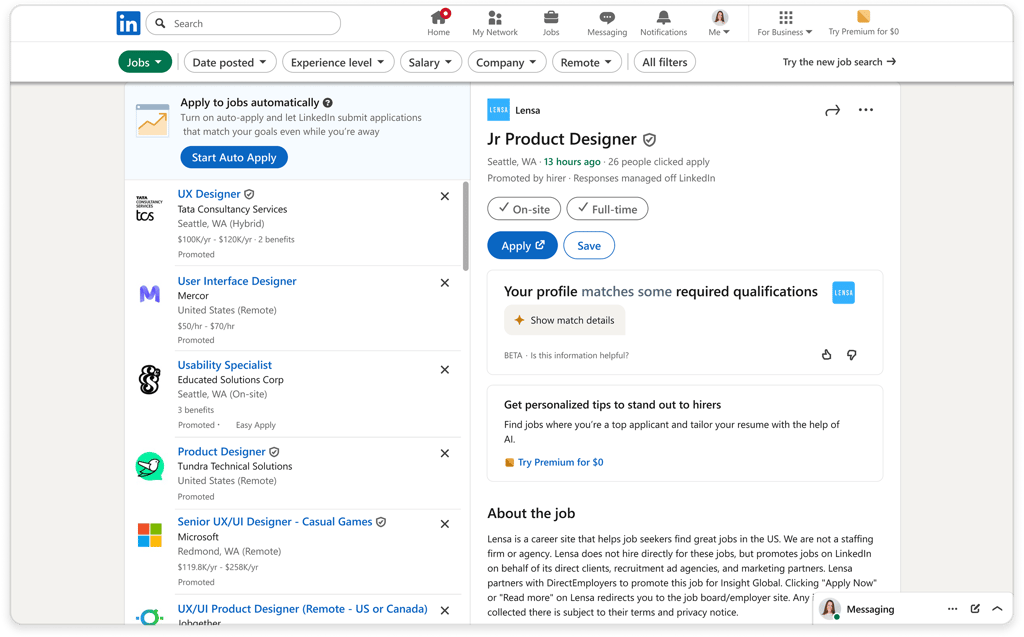The width and height of the screenshot is (1024, 637).
Task: Click the Me profile avatar
Action: click(x=720, y=18)
